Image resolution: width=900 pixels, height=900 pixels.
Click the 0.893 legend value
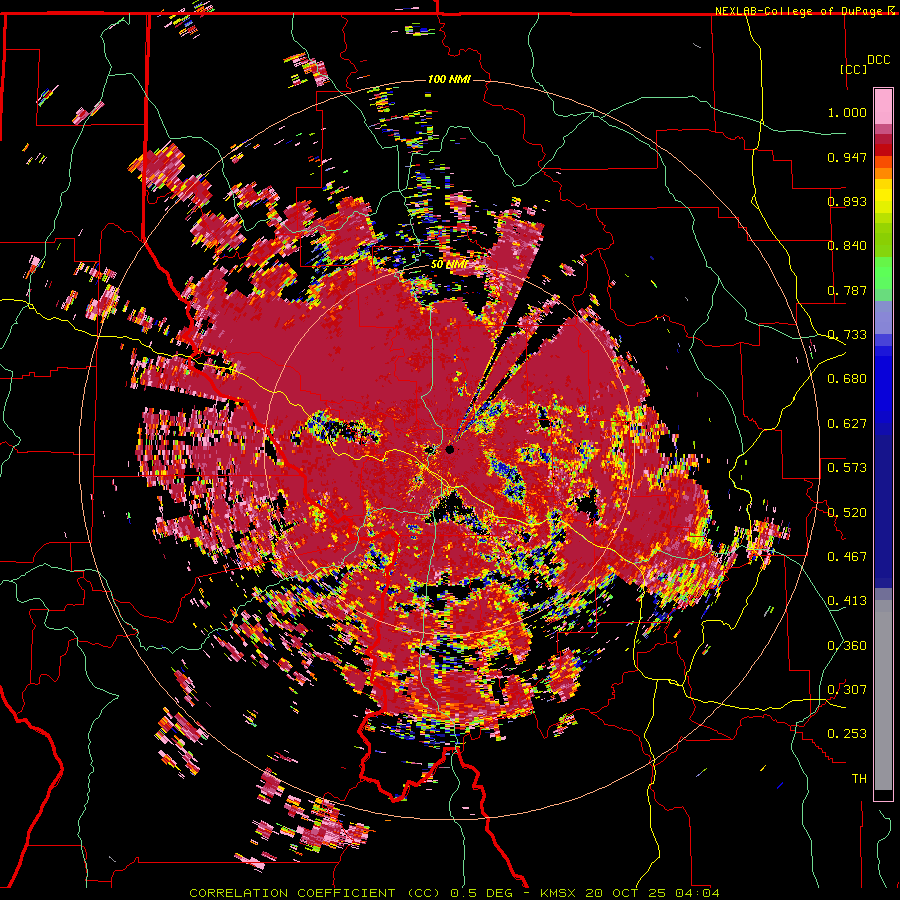847,201
